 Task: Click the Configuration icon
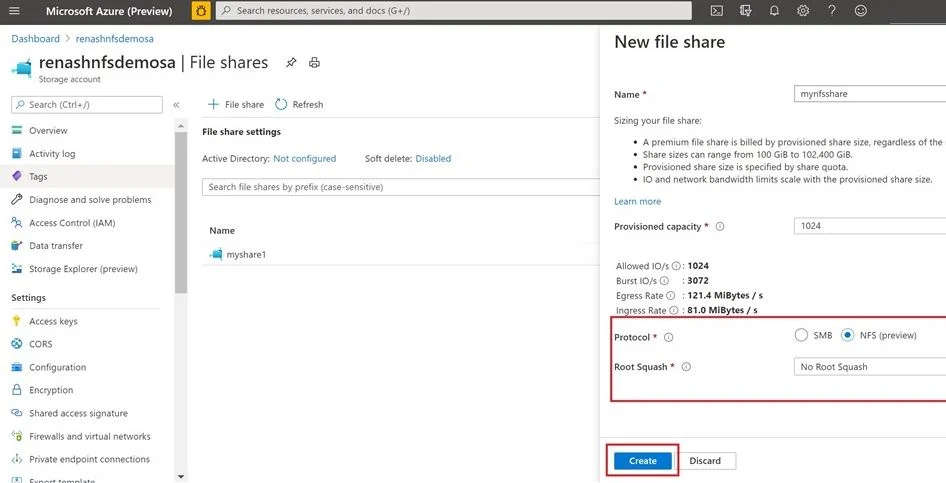(17, 367)
